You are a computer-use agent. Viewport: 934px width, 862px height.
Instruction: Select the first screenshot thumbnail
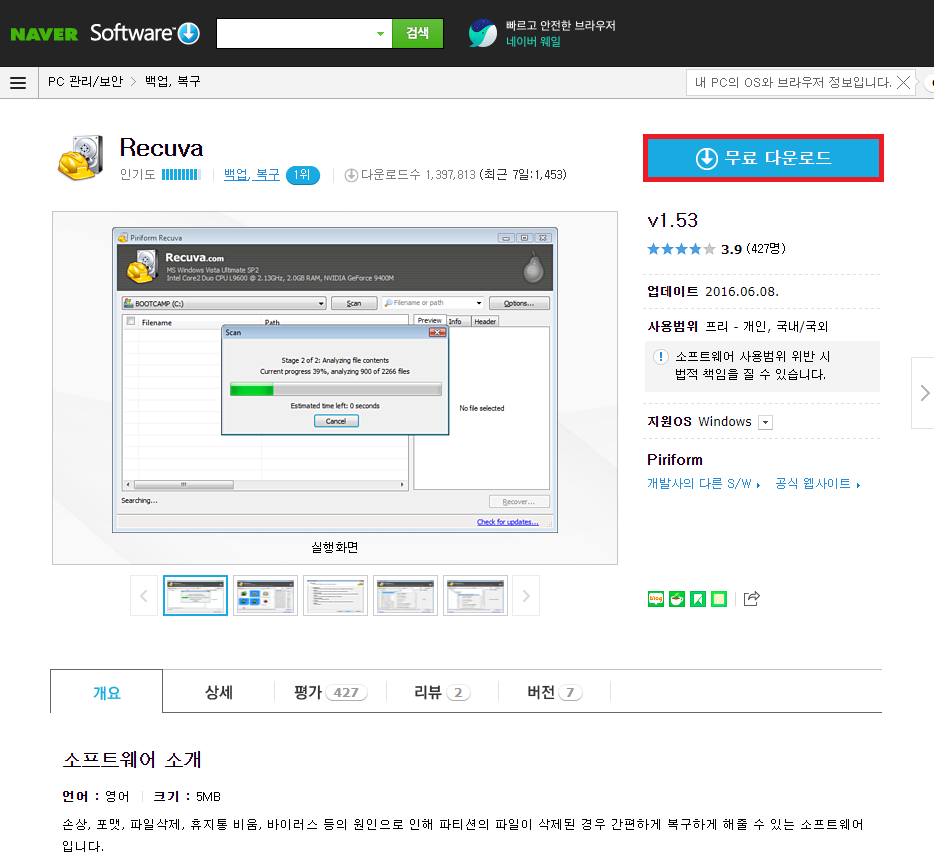[x=195, y=596]
